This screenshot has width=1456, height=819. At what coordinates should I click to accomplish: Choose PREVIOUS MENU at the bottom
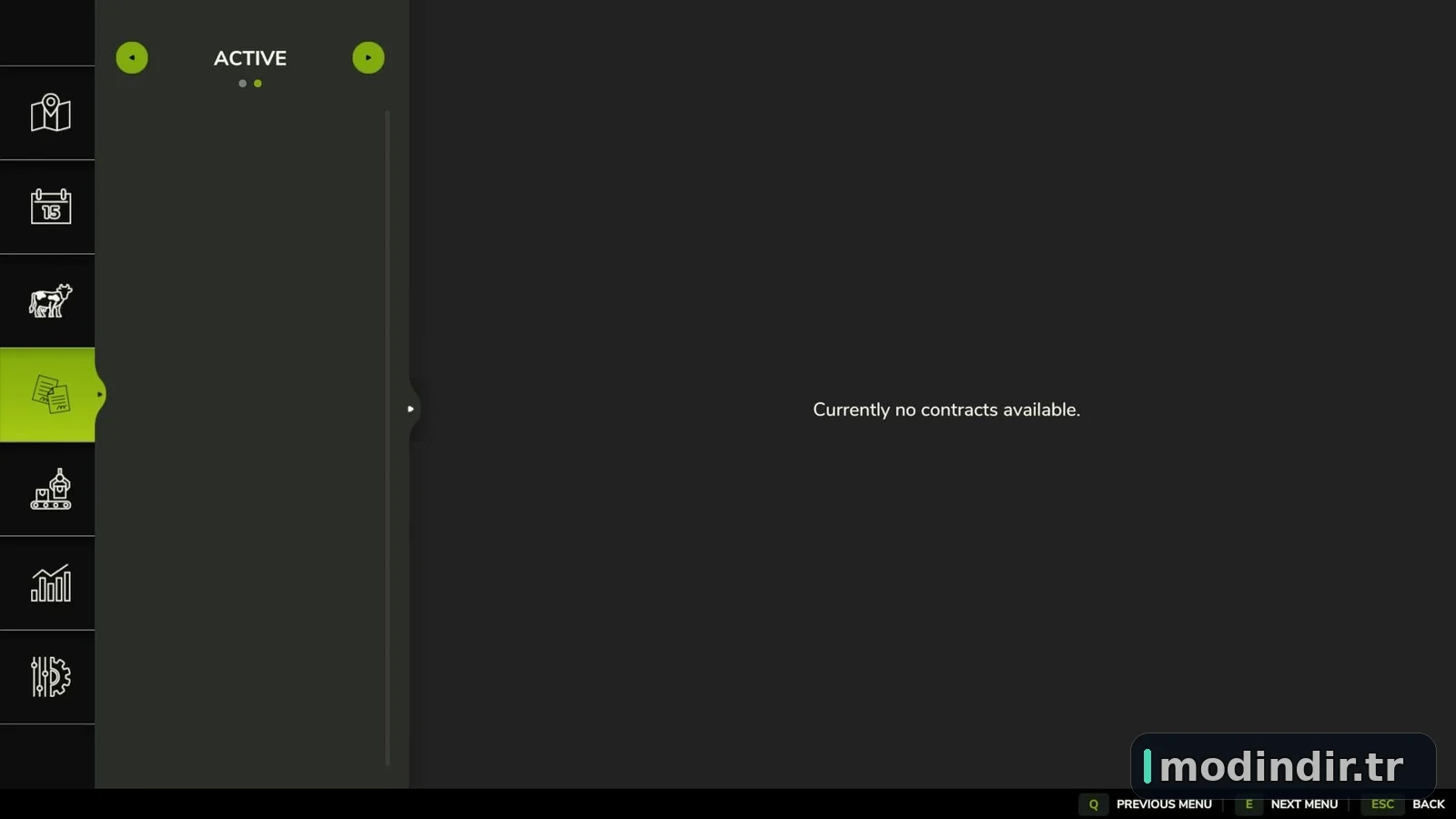(1164, 804)
